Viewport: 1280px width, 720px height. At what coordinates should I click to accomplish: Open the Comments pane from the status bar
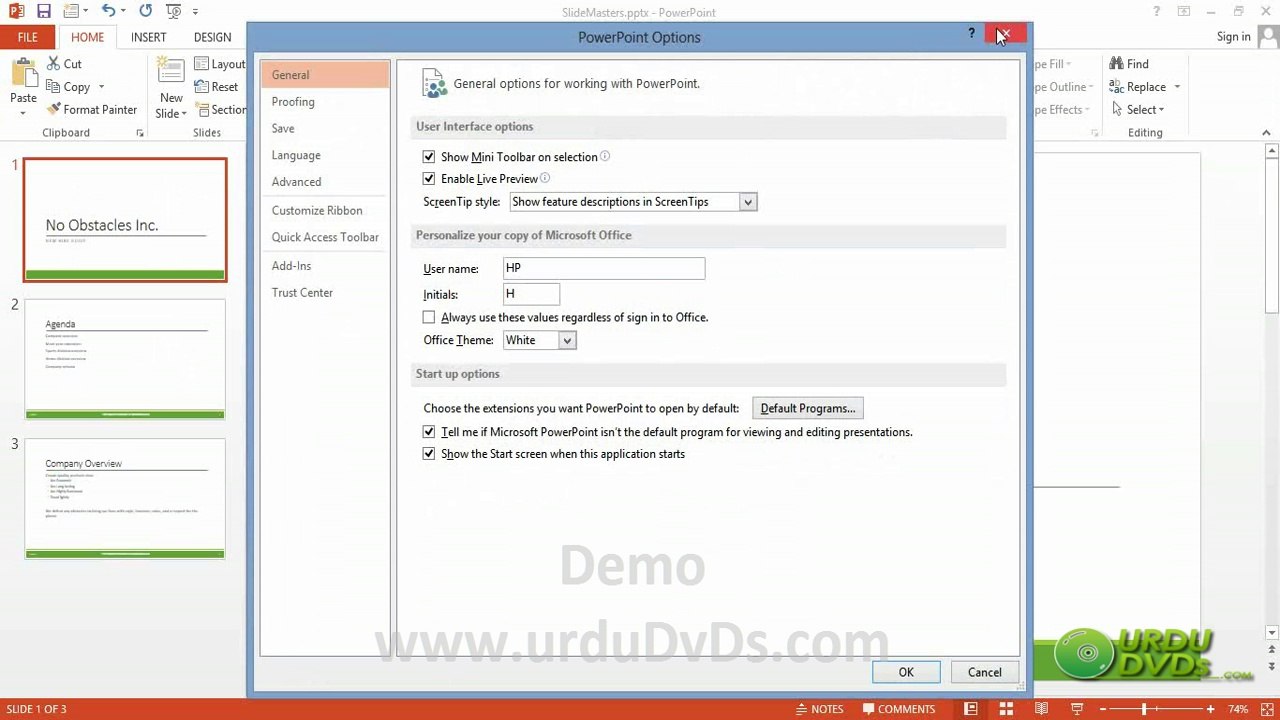[898, 709]
